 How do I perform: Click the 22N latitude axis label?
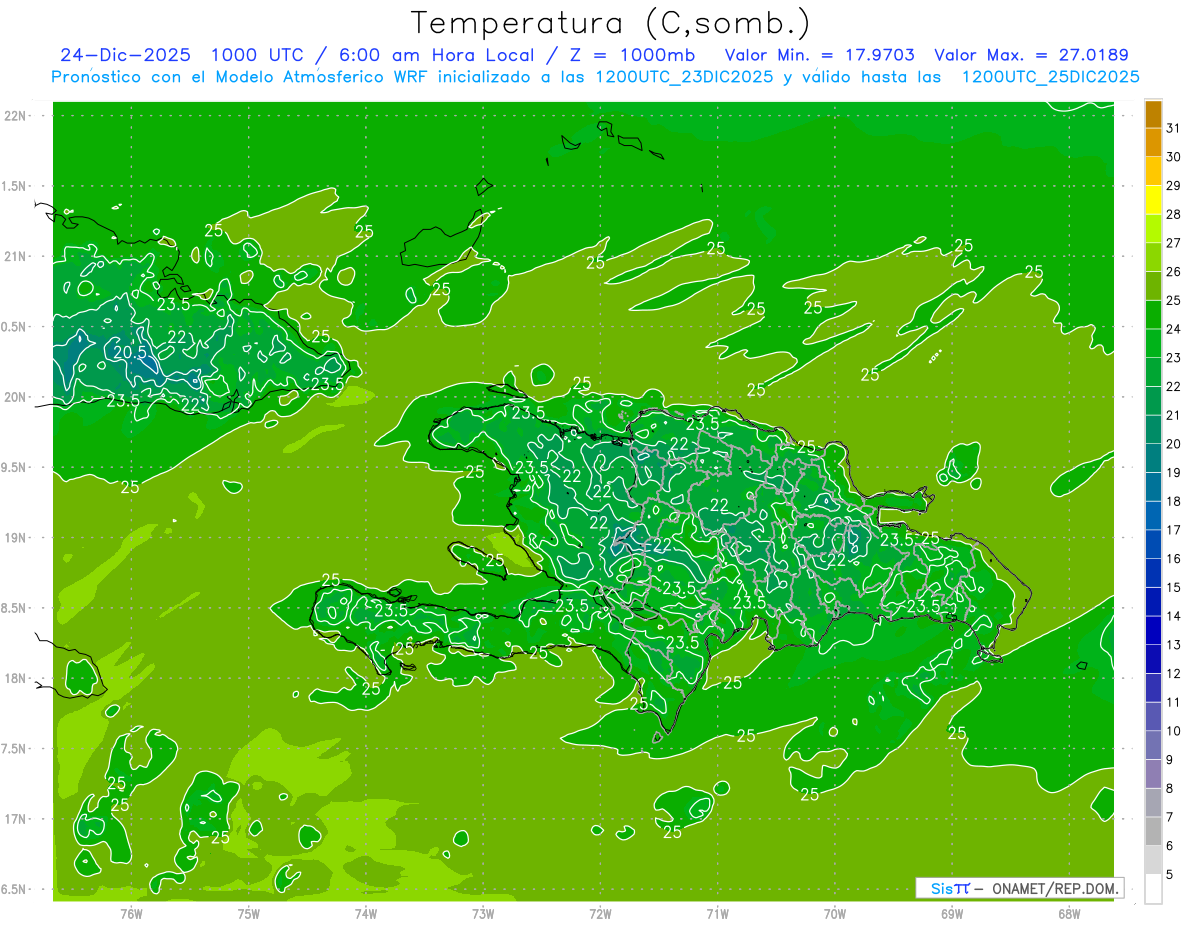tap(17, 116)
